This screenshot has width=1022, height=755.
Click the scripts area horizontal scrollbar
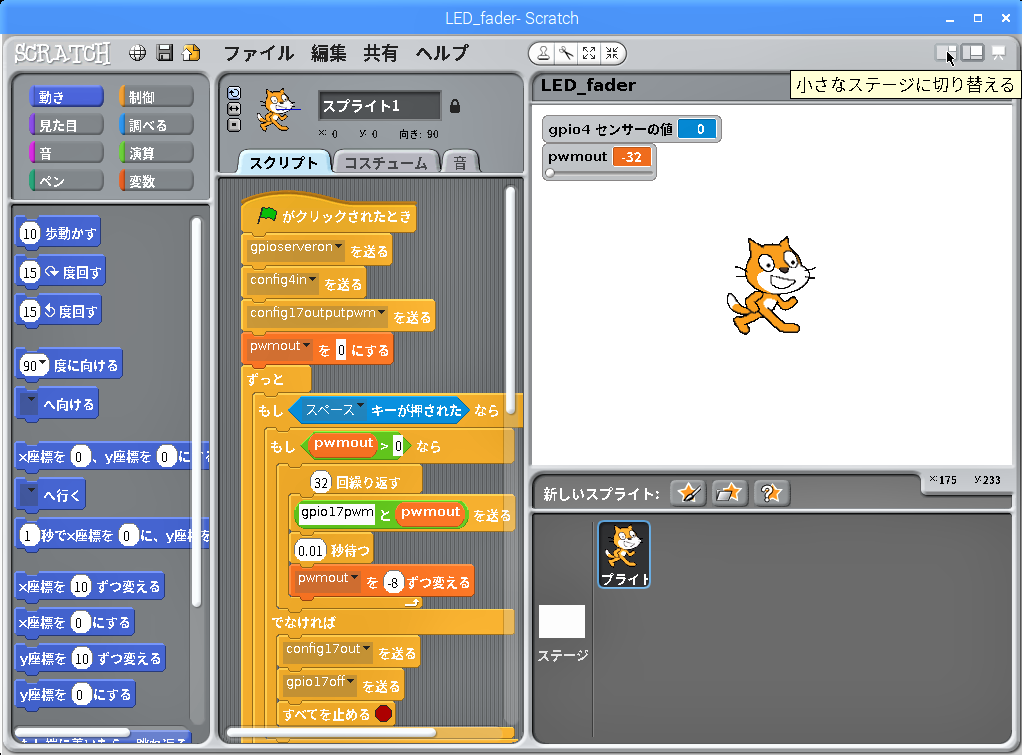330,732
